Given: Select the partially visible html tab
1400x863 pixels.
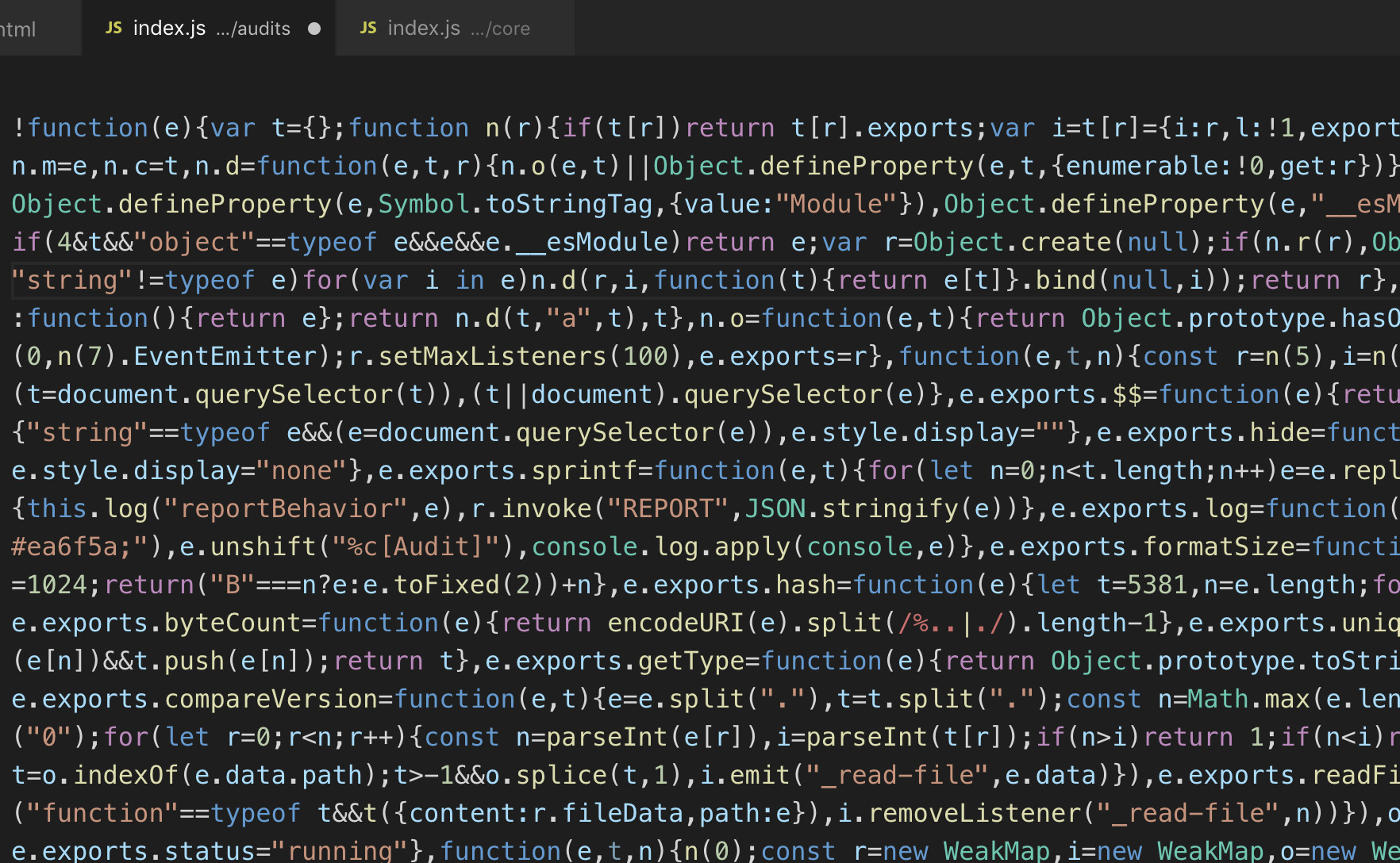Looking at the screenshot, I should pos(19,29).
